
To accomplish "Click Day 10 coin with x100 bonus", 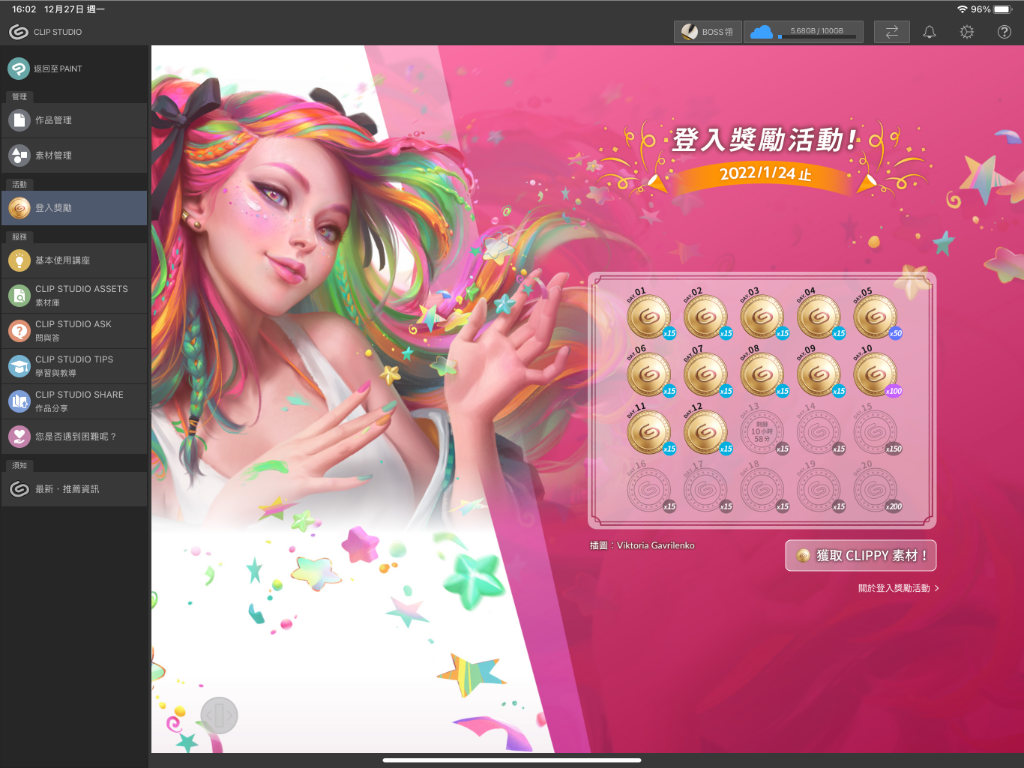I will pos(875,374).
